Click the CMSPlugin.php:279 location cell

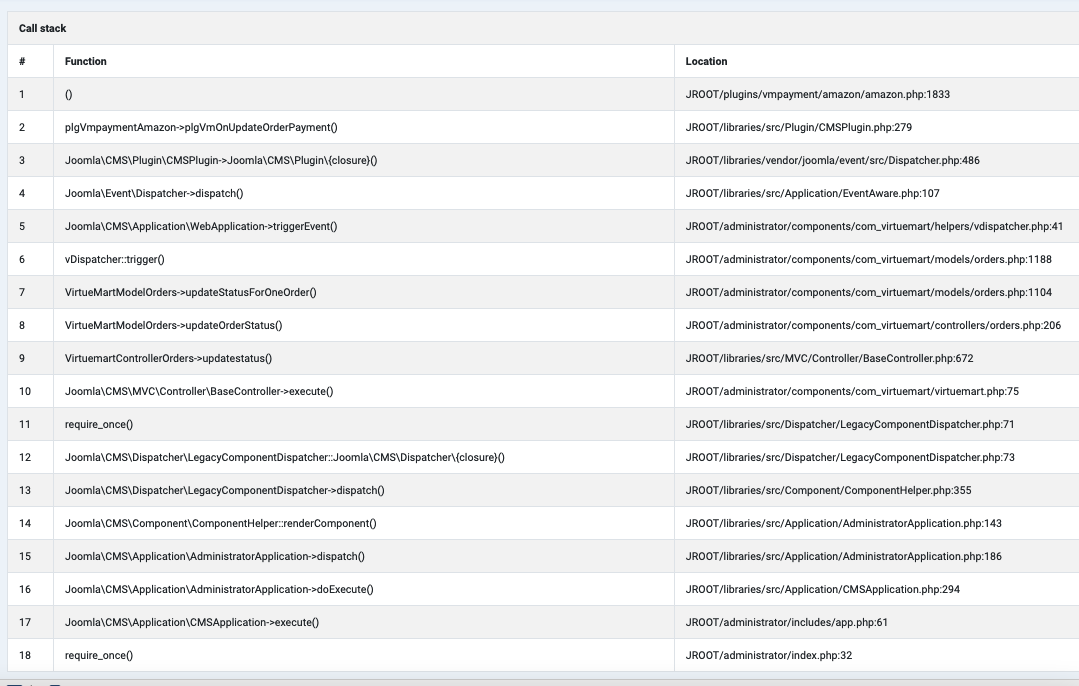[798, 128]
